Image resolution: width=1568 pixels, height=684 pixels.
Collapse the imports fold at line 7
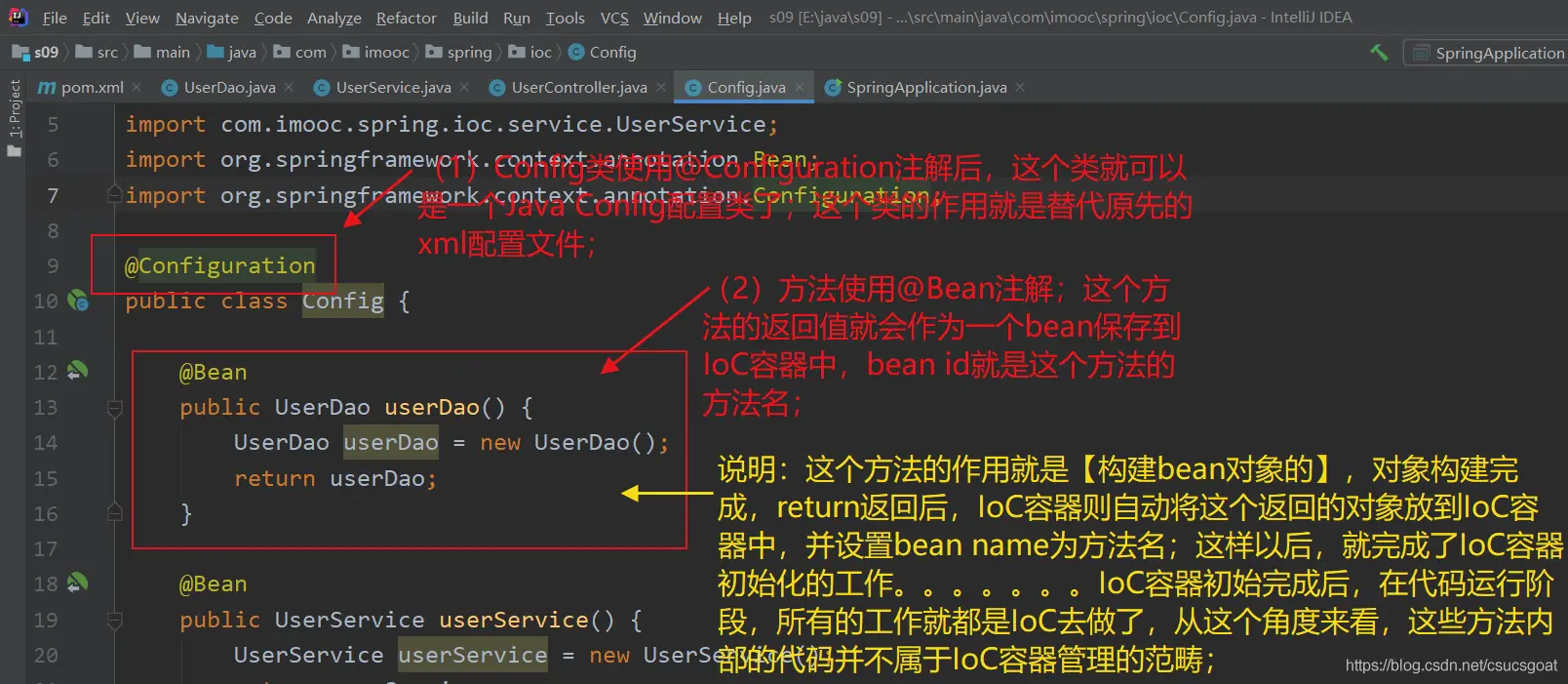[114, 194]
